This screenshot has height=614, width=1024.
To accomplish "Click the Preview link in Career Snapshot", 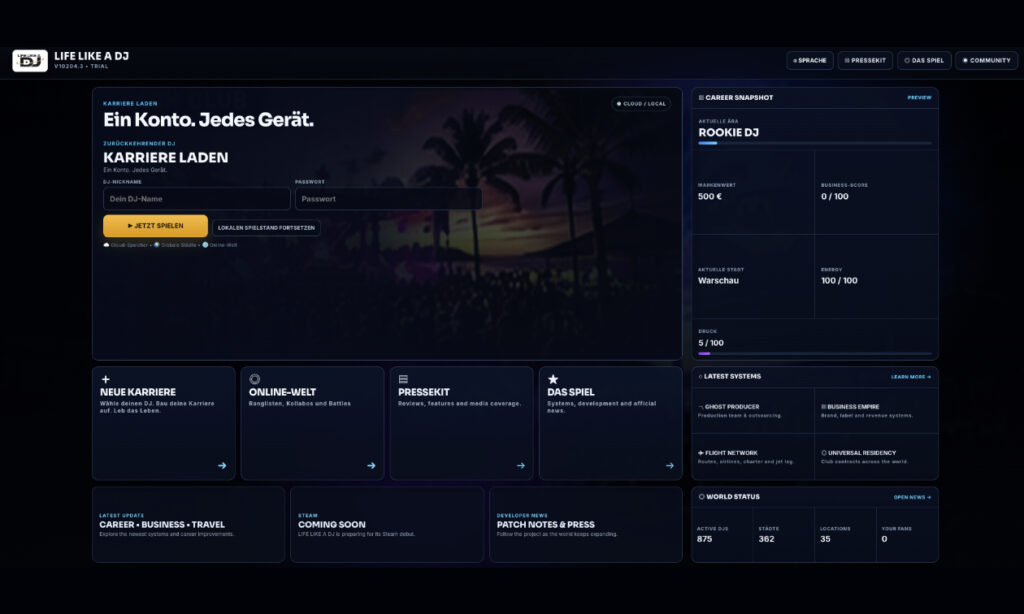I will [x=920, y=97].
